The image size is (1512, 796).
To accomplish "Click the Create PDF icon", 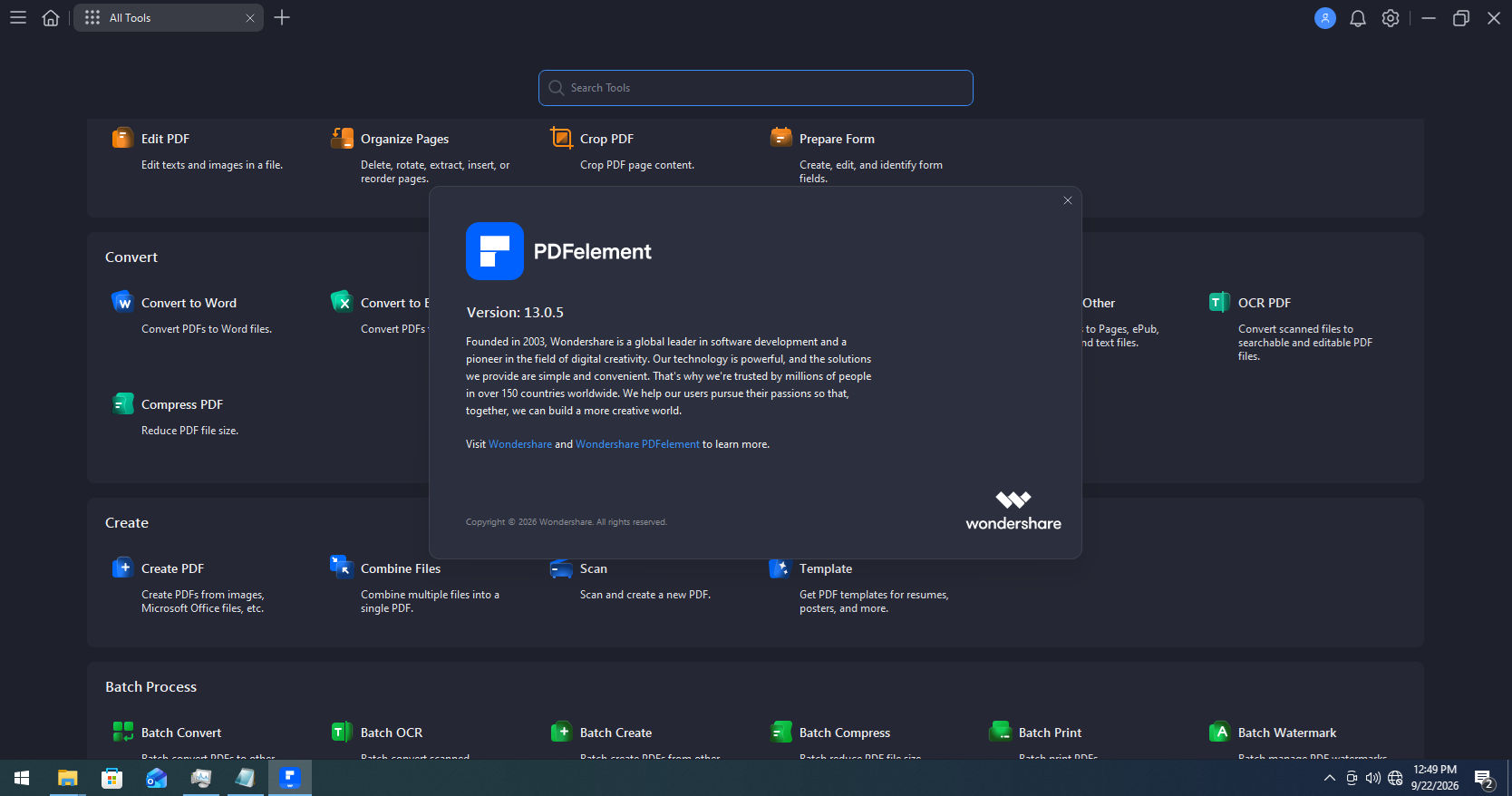I will coord(122,568).
